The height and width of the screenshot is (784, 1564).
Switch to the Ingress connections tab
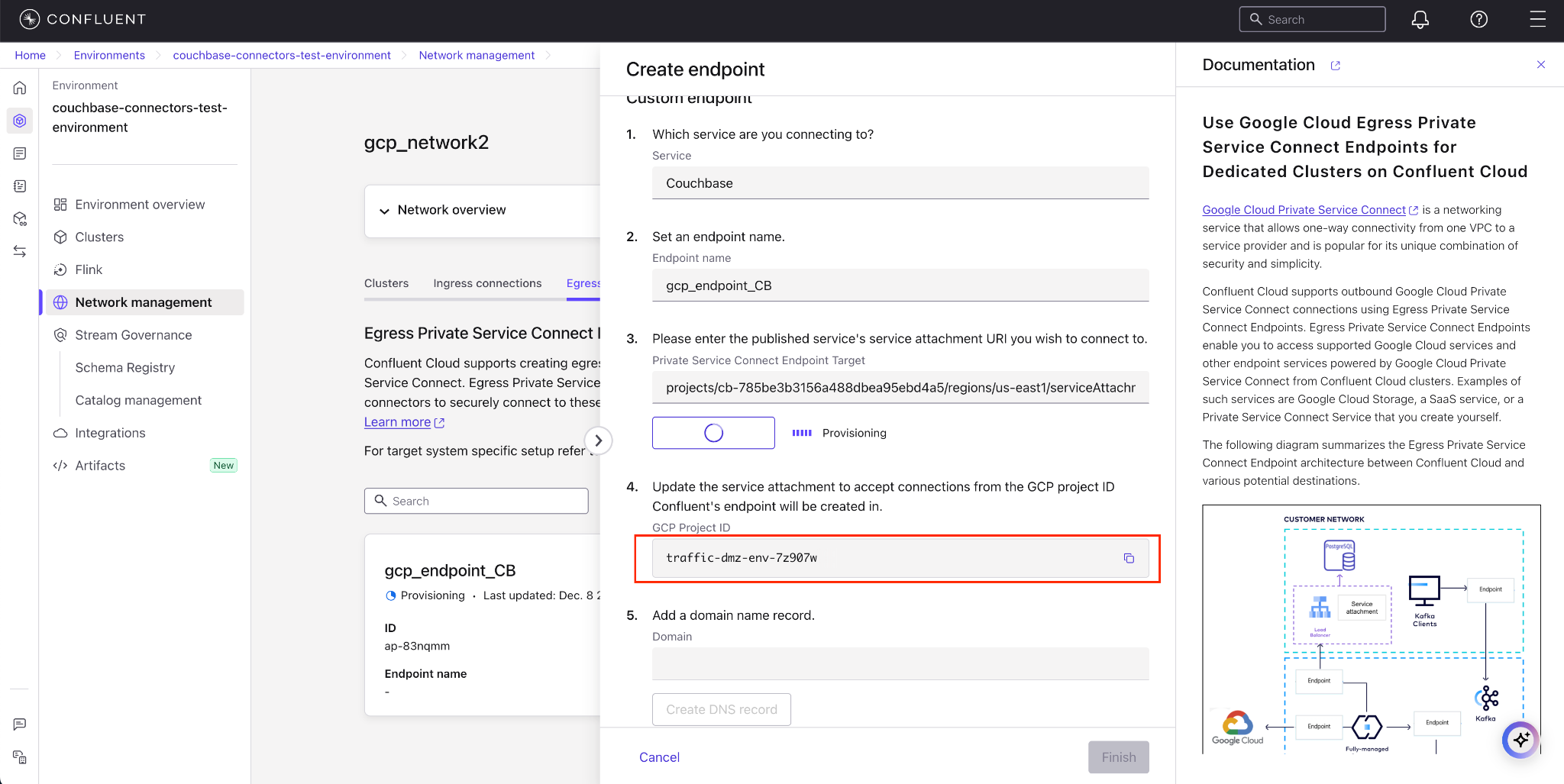coord(487,283)
